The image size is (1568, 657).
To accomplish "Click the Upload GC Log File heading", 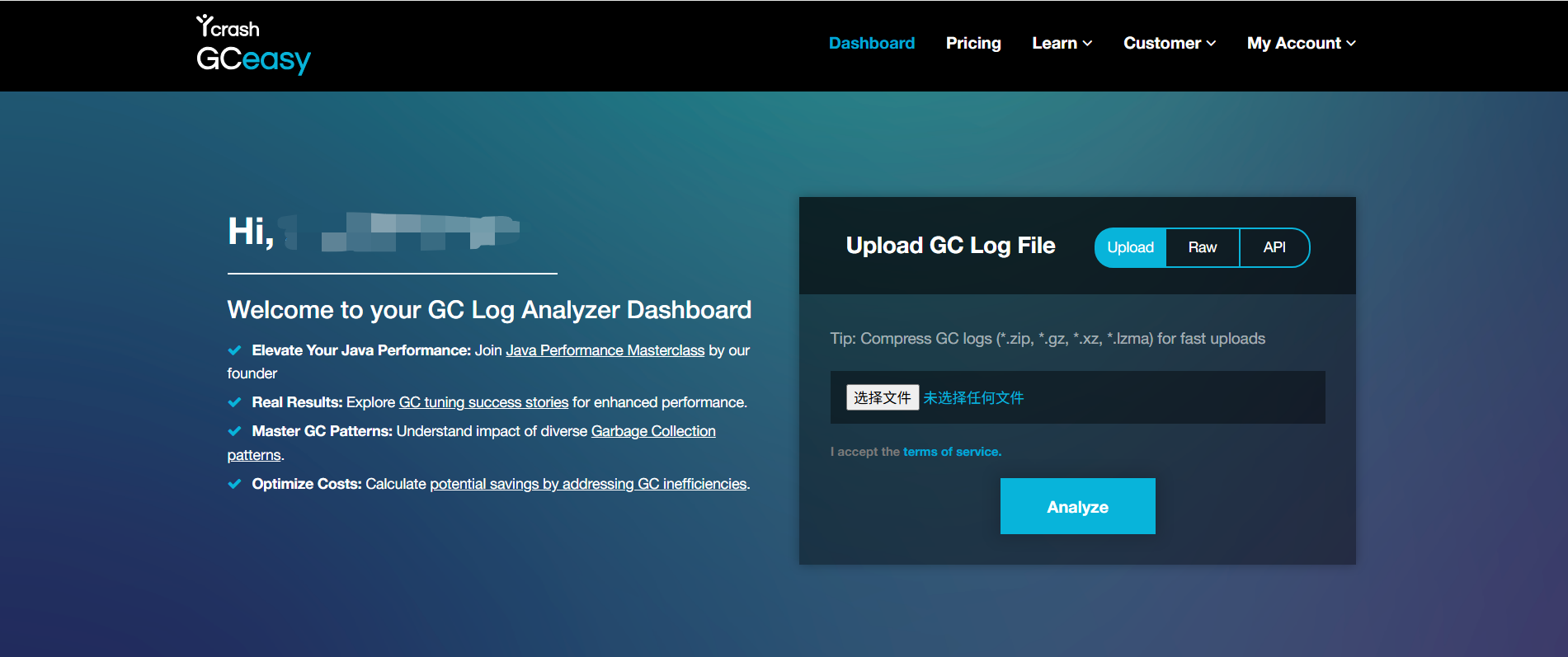I will (950, 246).
